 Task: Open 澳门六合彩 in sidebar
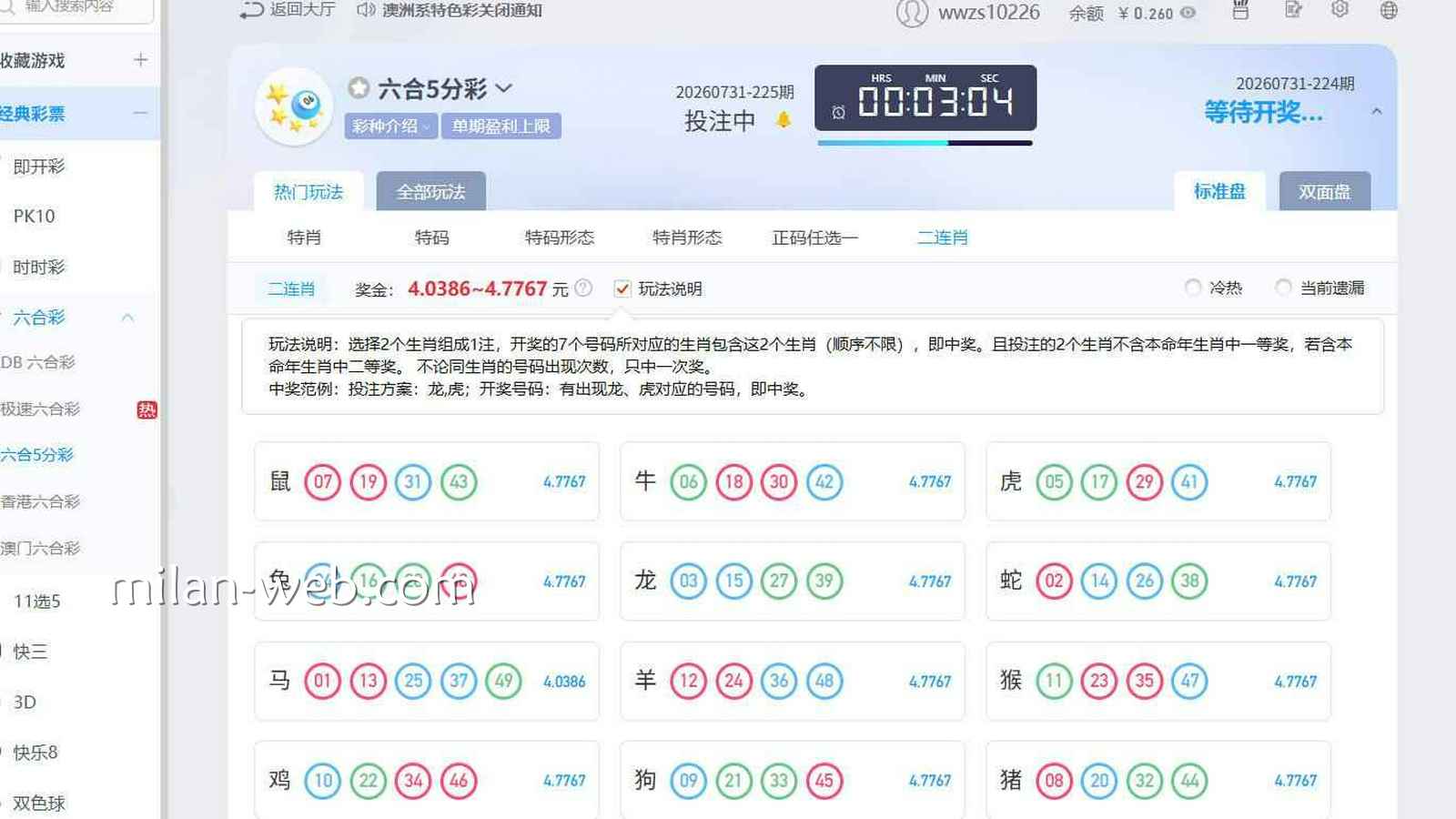pyautogui.click(x=41, y=549)
